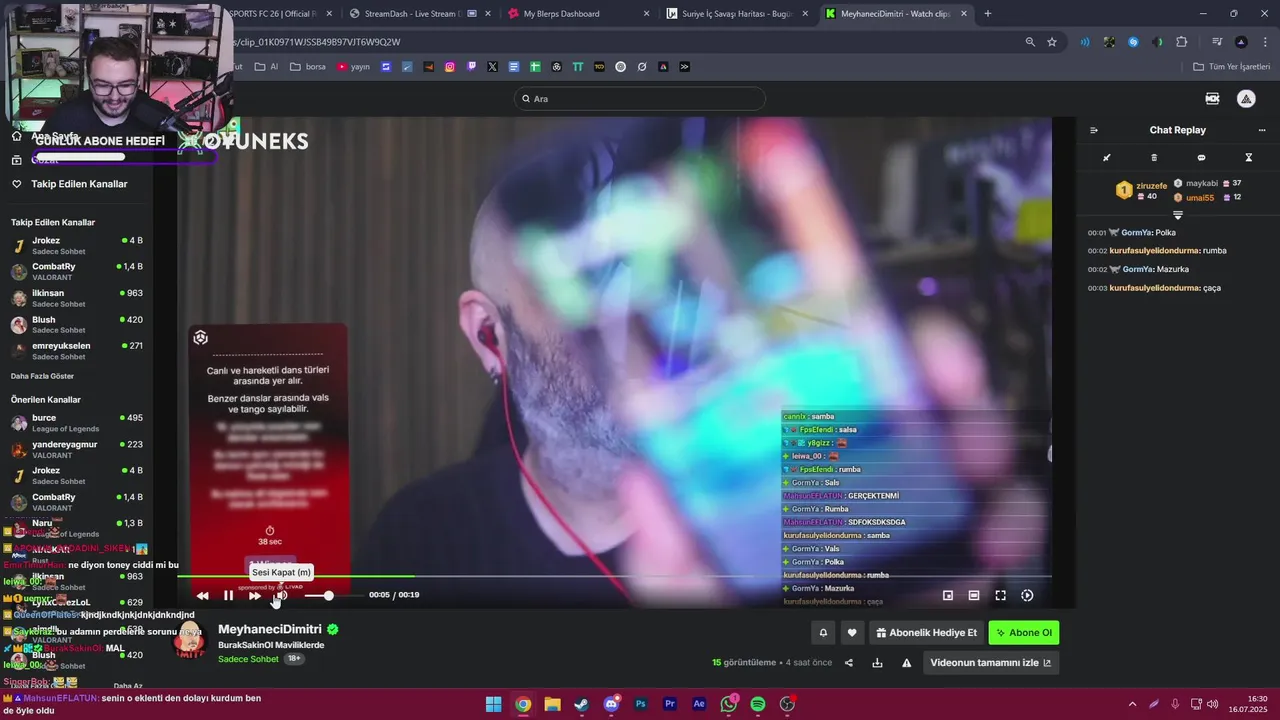Image resolution: width=1280 pixels, height=720 pixels.
Task: Click the zoom magnifier in address bar
Action: click(1030, 42)
